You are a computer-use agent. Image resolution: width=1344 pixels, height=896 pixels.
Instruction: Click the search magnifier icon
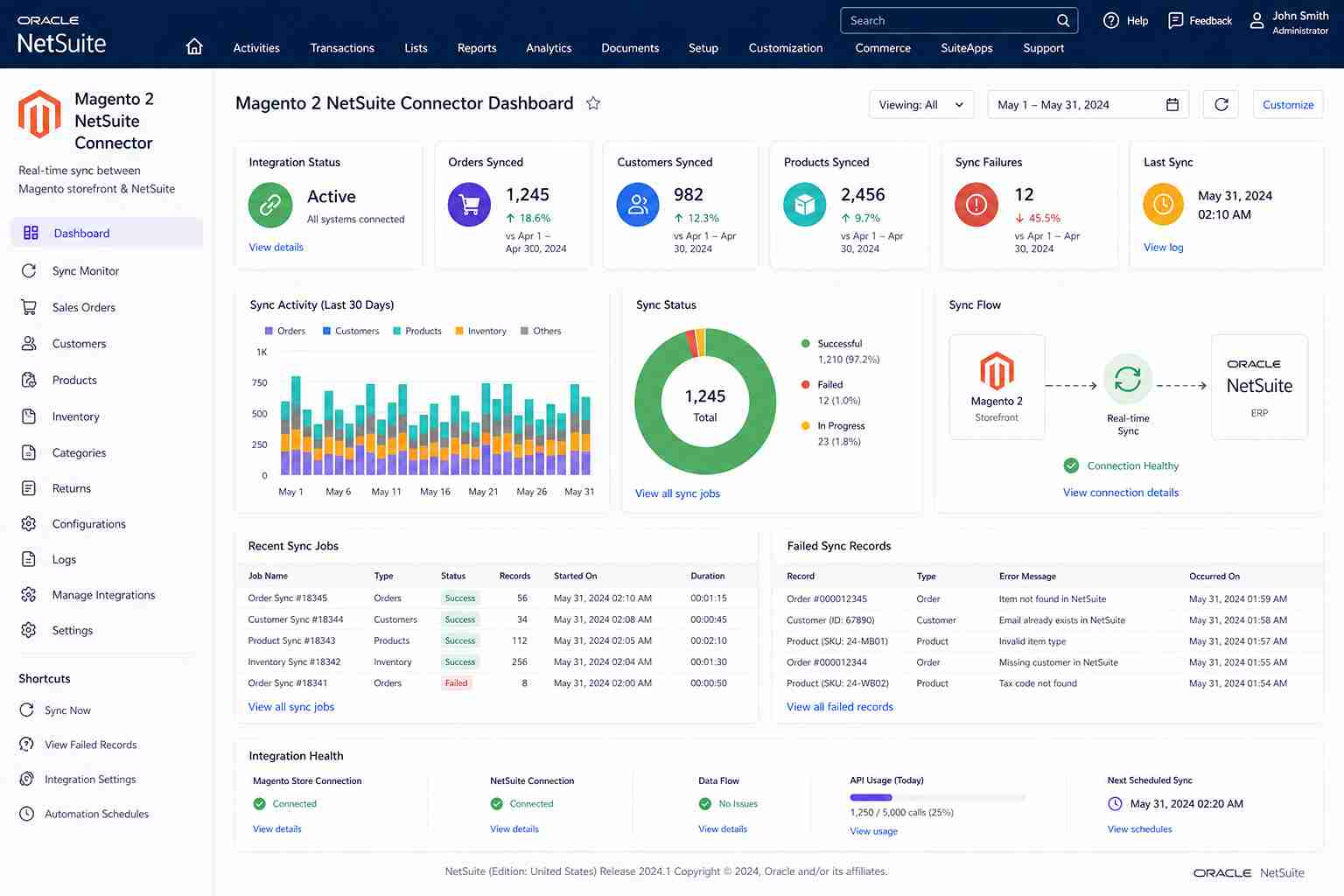pyautogui.click(x=1063, y=21)
